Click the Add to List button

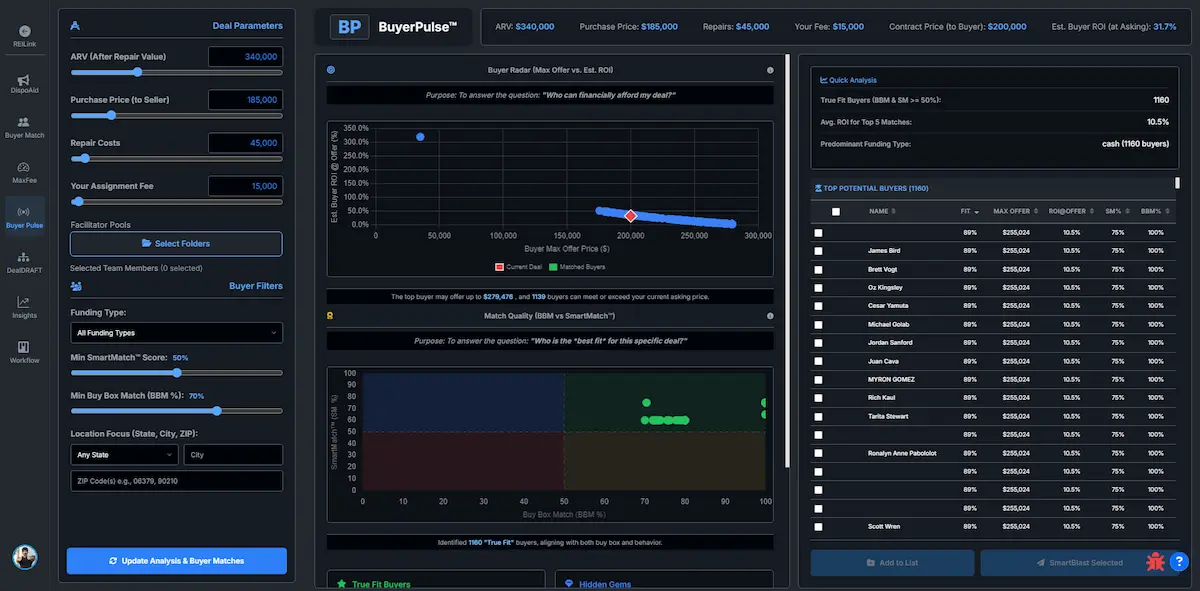pos(892,562)
